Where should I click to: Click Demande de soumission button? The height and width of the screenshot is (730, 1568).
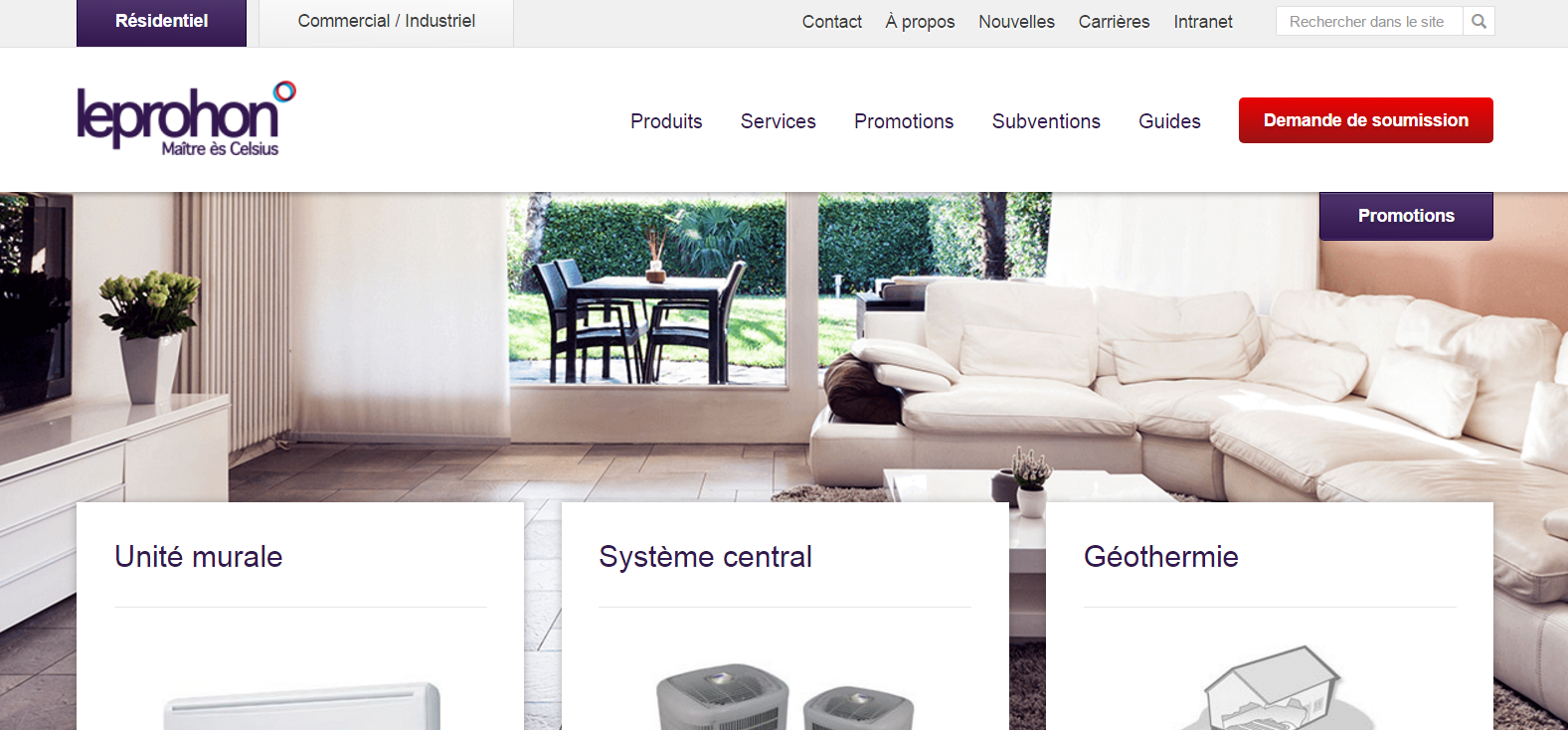pyautogui.click(x=1366, y=120)
